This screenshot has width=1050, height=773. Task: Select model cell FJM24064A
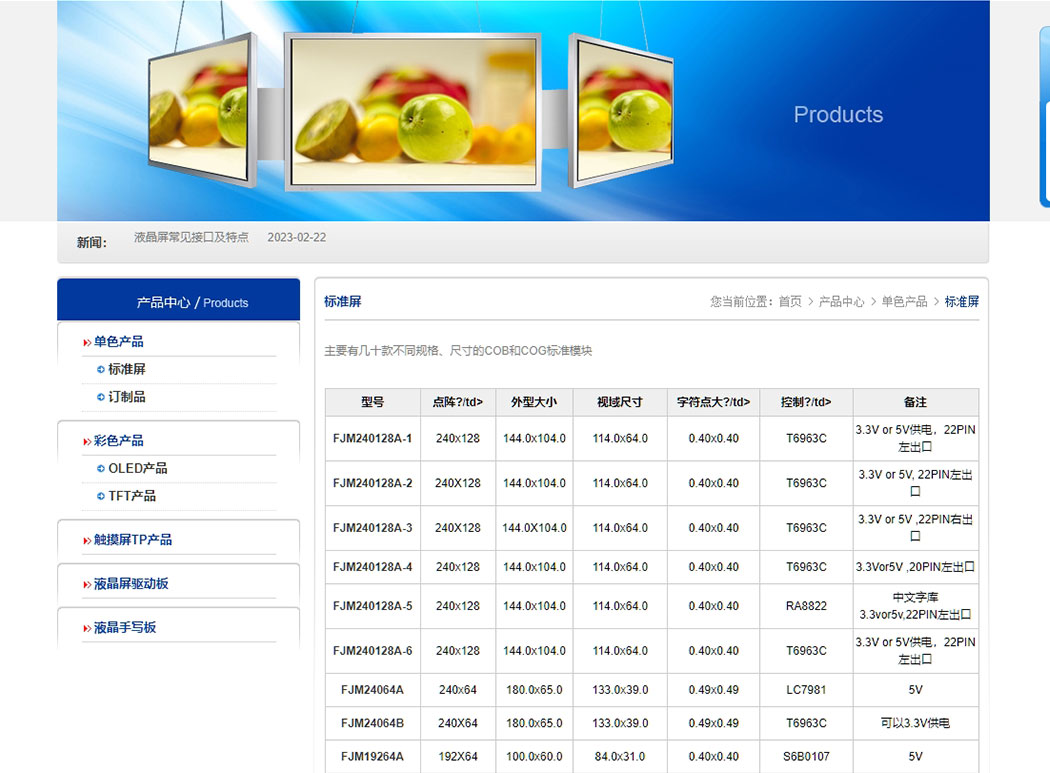coord(372,689)
